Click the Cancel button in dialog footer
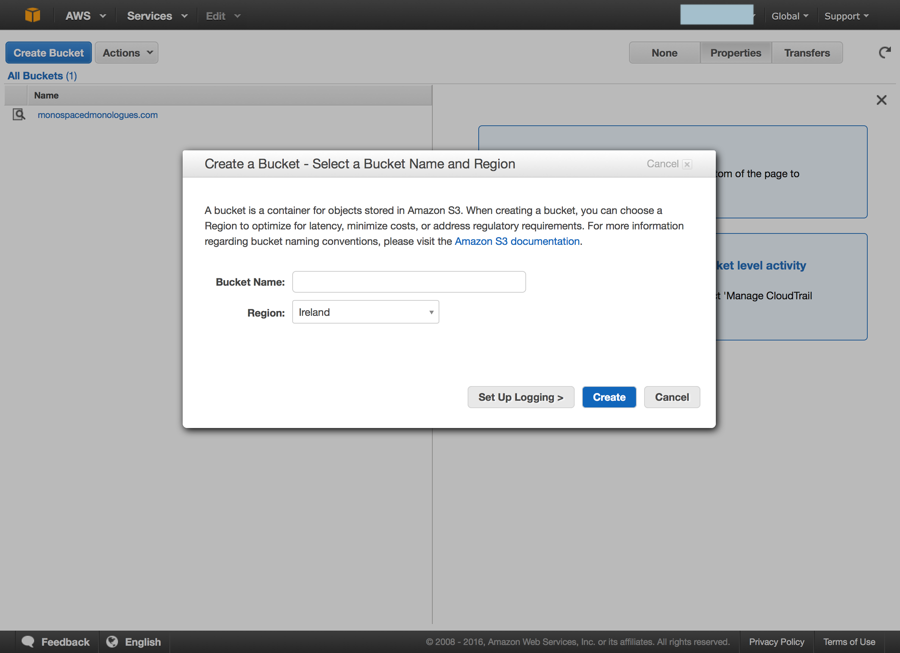 point(672,397)
